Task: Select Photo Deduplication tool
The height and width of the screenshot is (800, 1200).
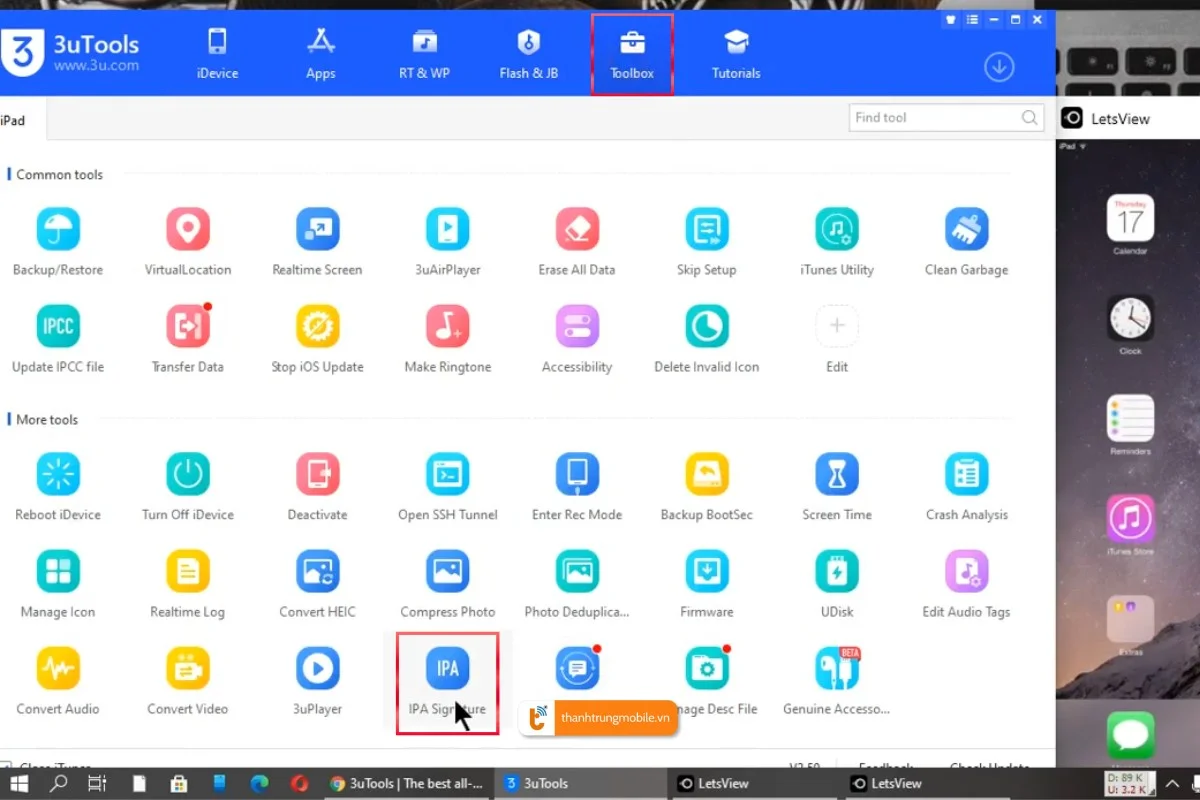Action: coord(577,571)
